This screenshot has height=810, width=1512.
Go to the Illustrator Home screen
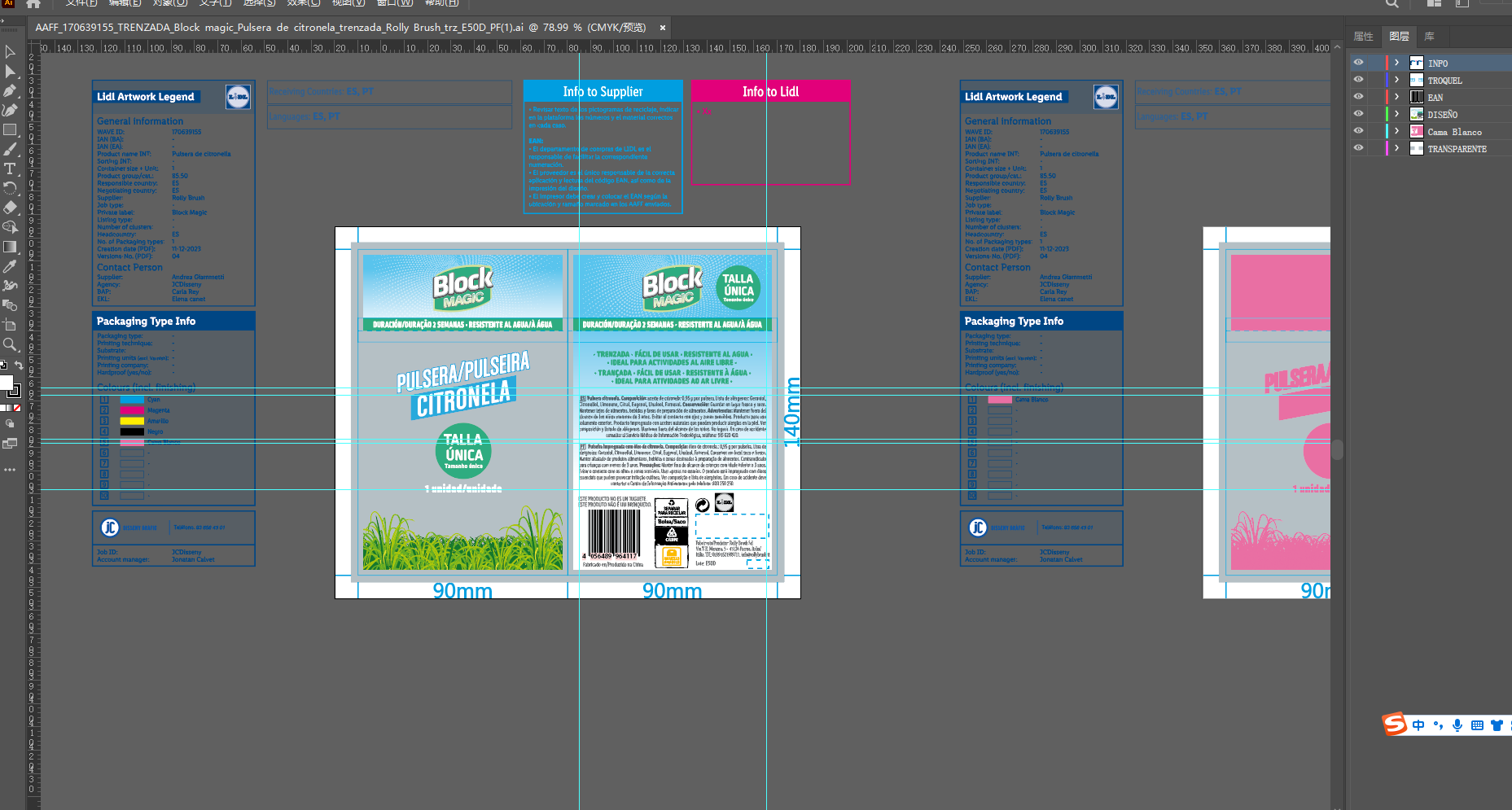click(x=33, y=4)
